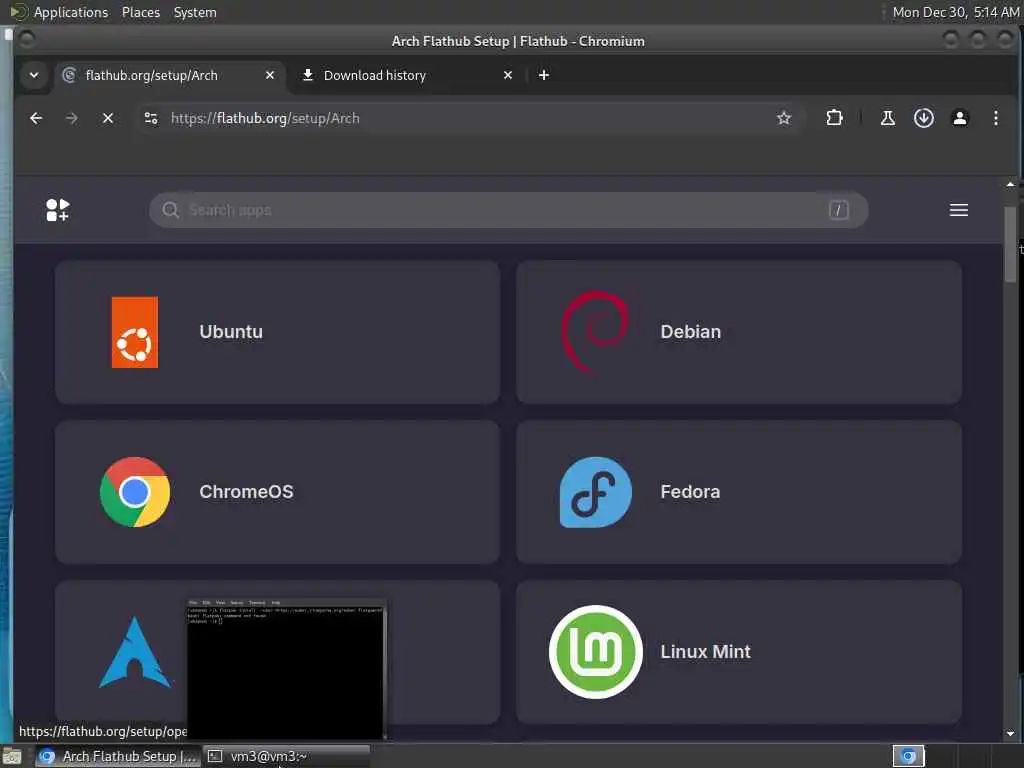Click the terminal window preview thumbnail
1024x768 pixels.
[x=287, y=669]
